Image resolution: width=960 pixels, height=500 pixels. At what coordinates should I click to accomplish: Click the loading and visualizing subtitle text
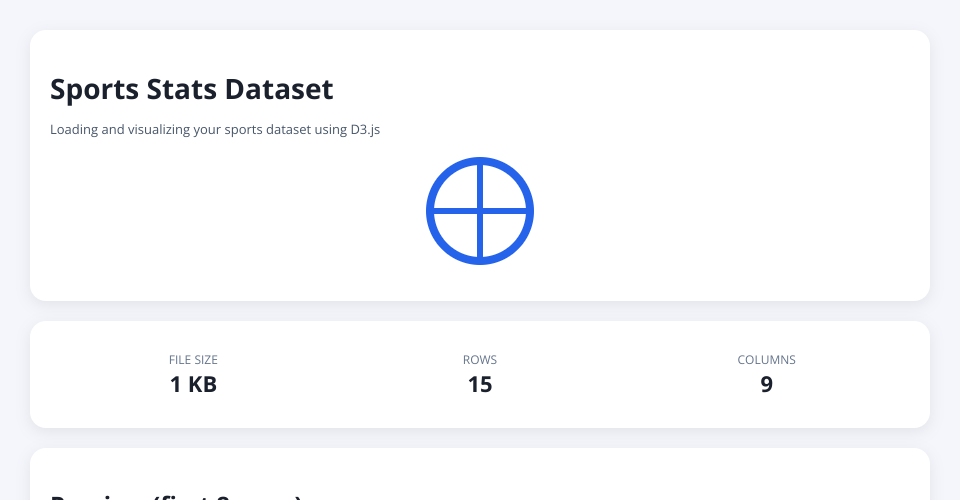point(214,130)
